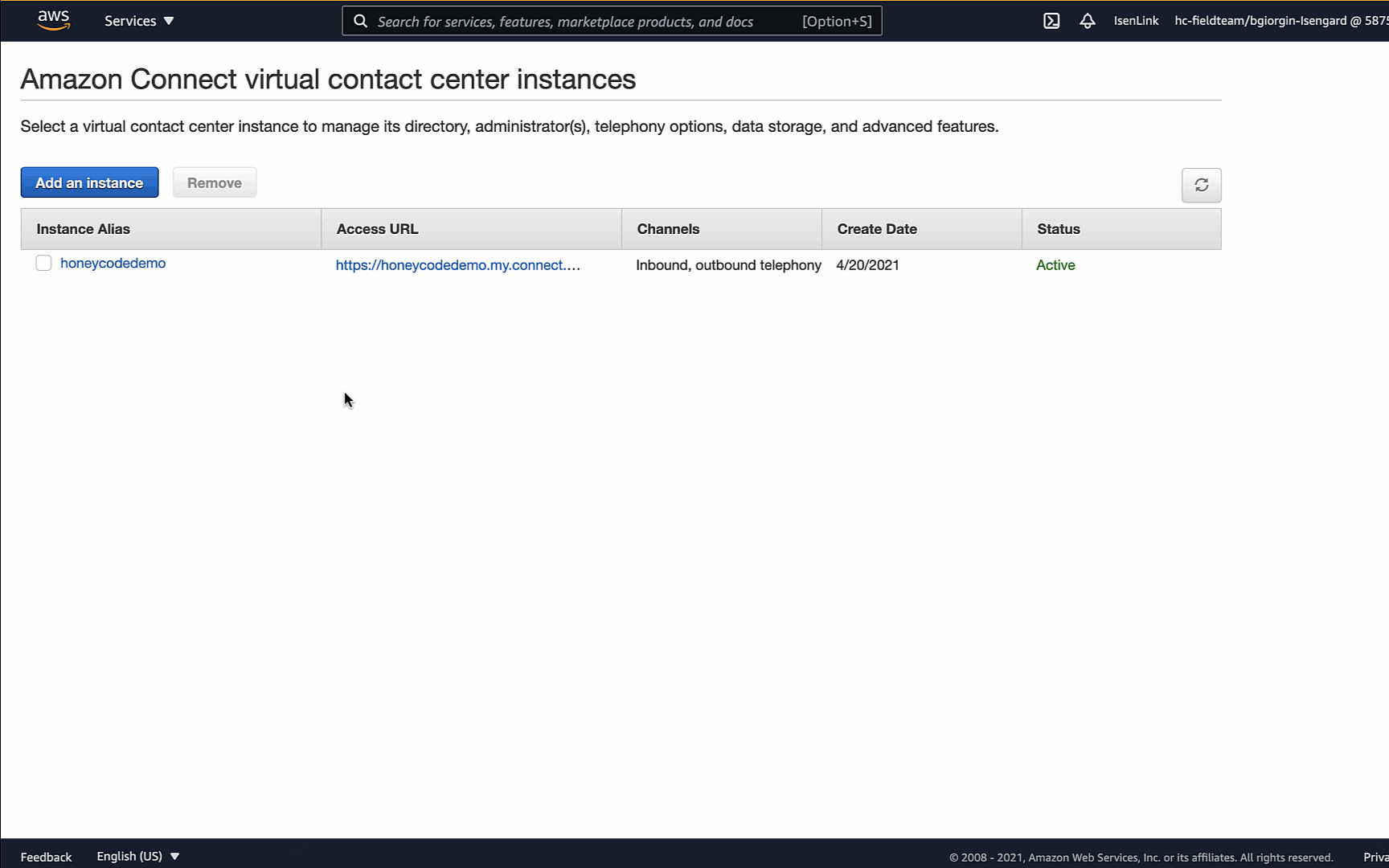Screen dimensions: 1389x868
Task: Tick the honeycodedemo instance checkbox
Action: (43, 263)
